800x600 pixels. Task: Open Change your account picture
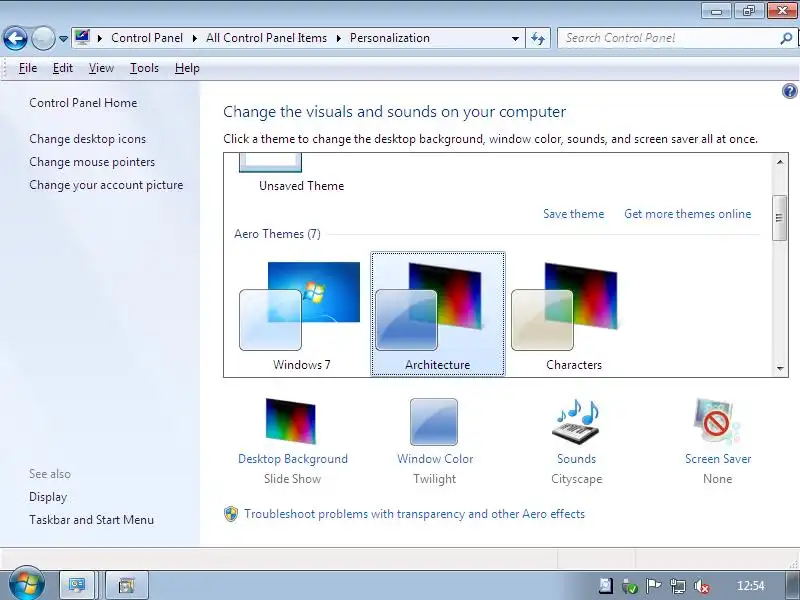point(106,185)
